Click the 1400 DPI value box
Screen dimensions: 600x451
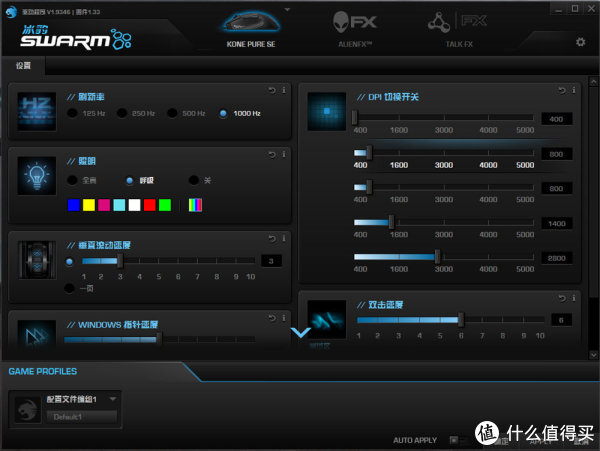click(x=557, y=223)
